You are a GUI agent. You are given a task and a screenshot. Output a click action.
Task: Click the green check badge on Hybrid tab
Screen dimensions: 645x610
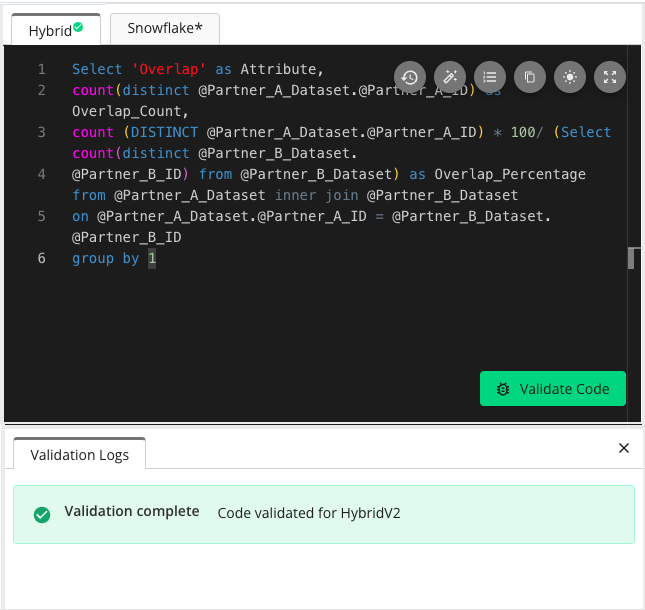[x=78, y=27]
